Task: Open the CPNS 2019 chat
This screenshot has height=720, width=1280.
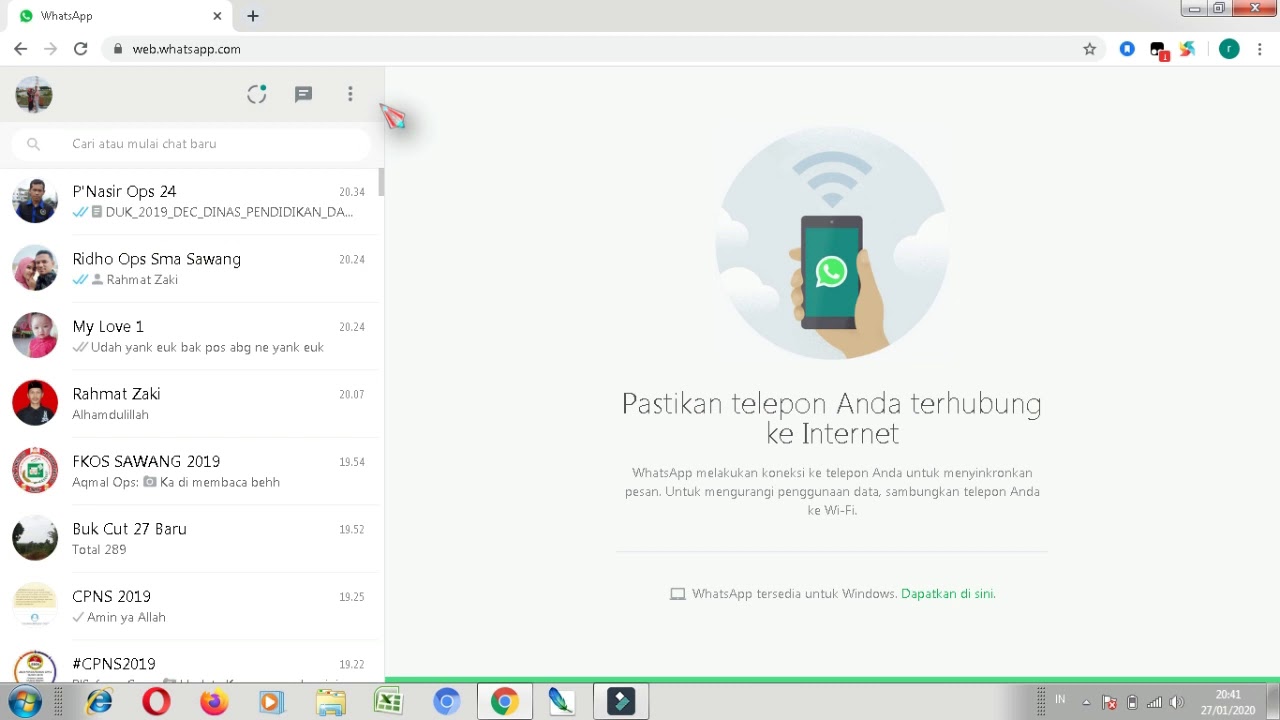Action: (x=190, y=606)
